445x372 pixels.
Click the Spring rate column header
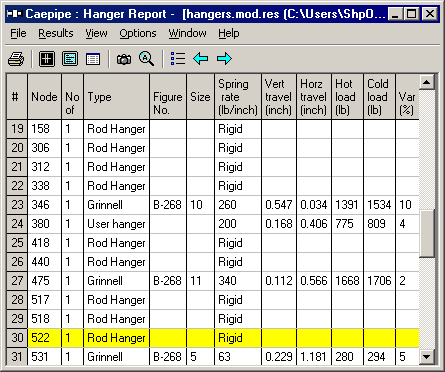point(238,97)
